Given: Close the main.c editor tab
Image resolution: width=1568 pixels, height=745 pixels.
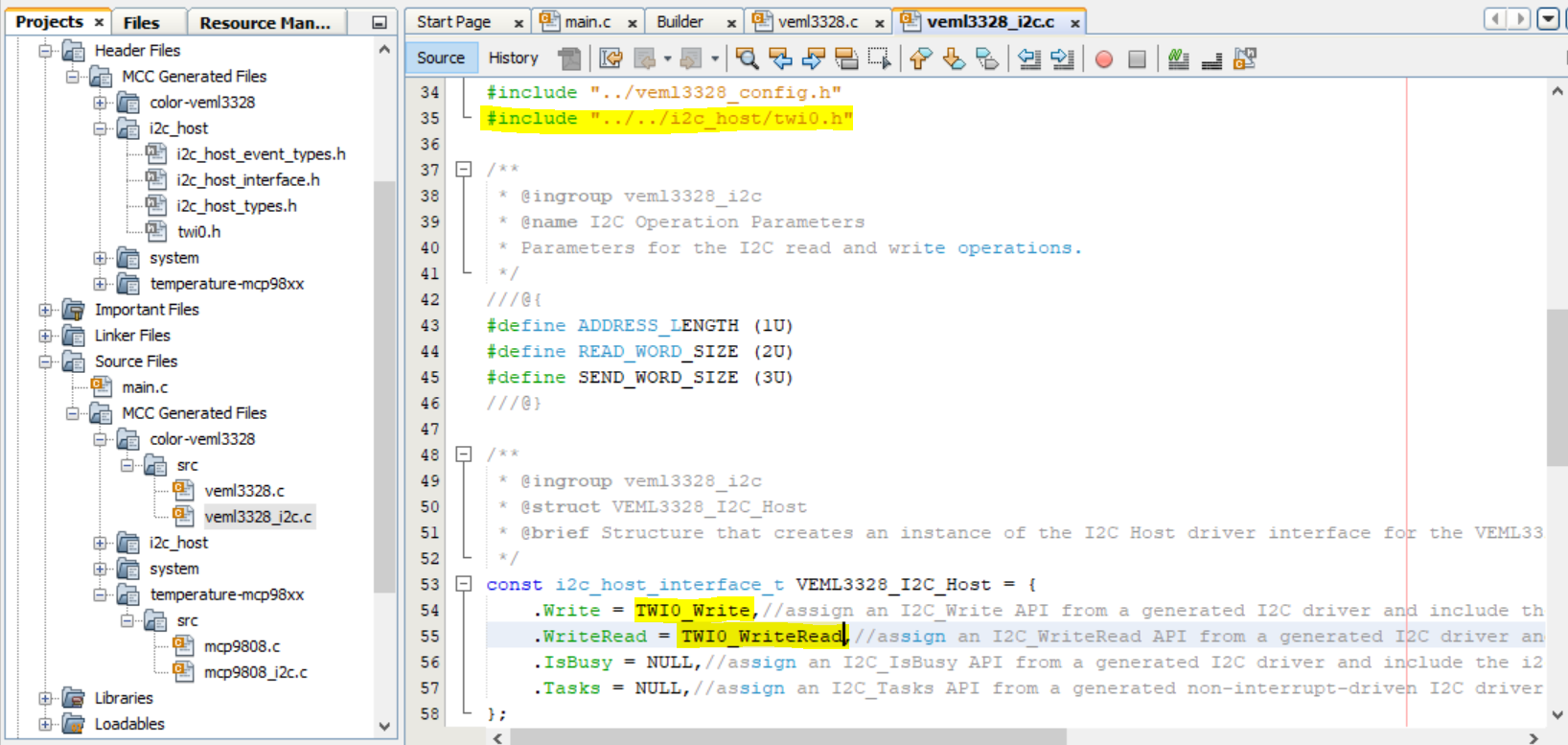Looking at the screenshot, I should [633, 23].
